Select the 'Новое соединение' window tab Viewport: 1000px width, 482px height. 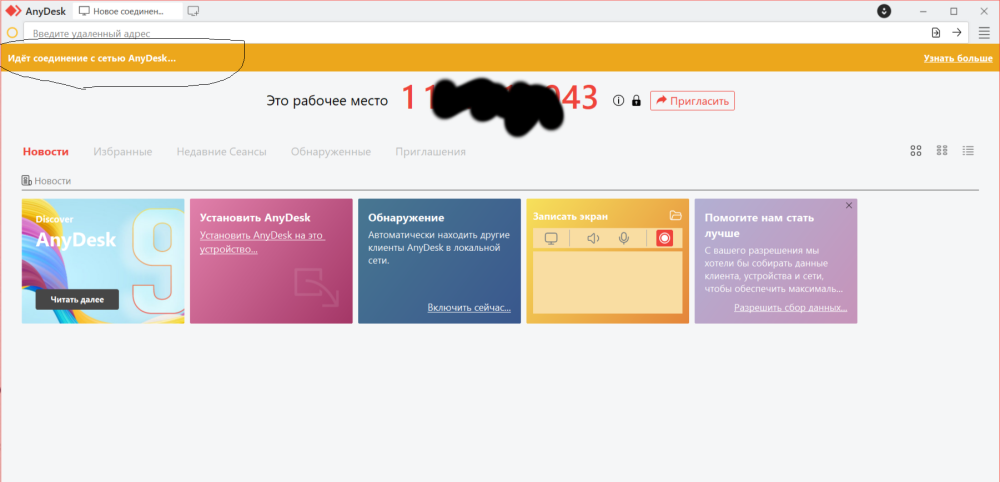tap(128, 11)
